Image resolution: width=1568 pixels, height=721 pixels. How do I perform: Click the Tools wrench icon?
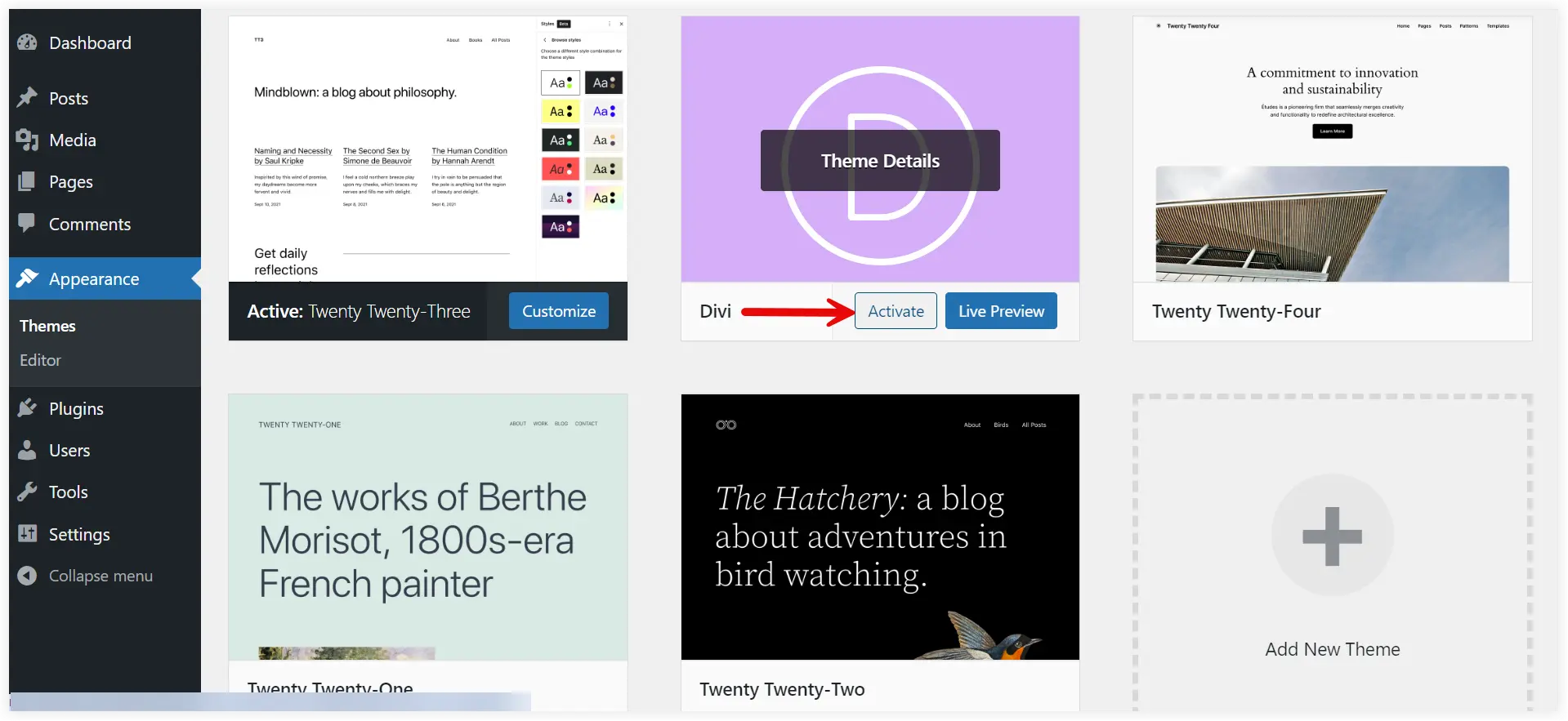[27, 492]
